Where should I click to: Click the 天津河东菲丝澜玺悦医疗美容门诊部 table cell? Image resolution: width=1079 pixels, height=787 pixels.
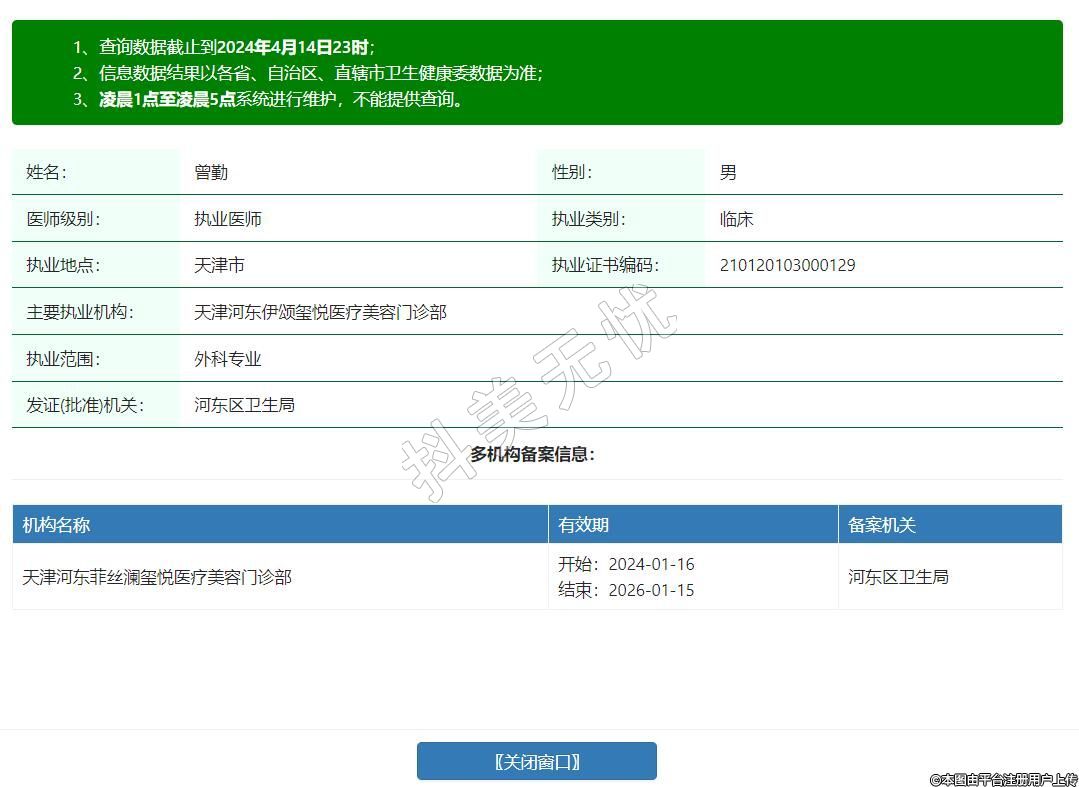(157, 577)
